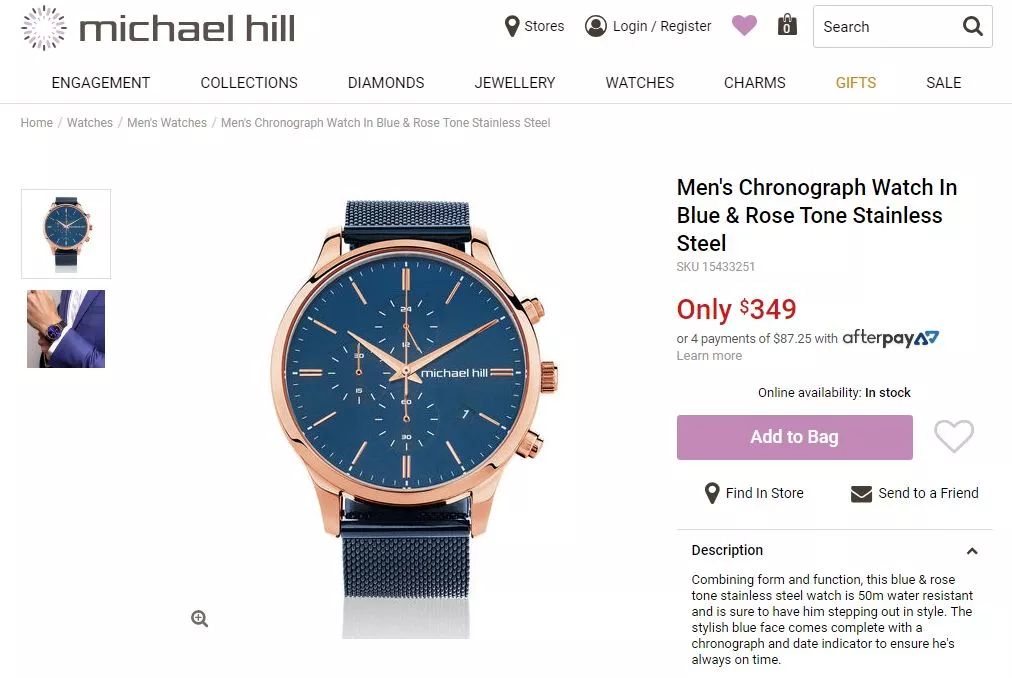This screenshot has width=1012, height=678.
Task: Open the Stores location pin
Action: coord(512,26)
